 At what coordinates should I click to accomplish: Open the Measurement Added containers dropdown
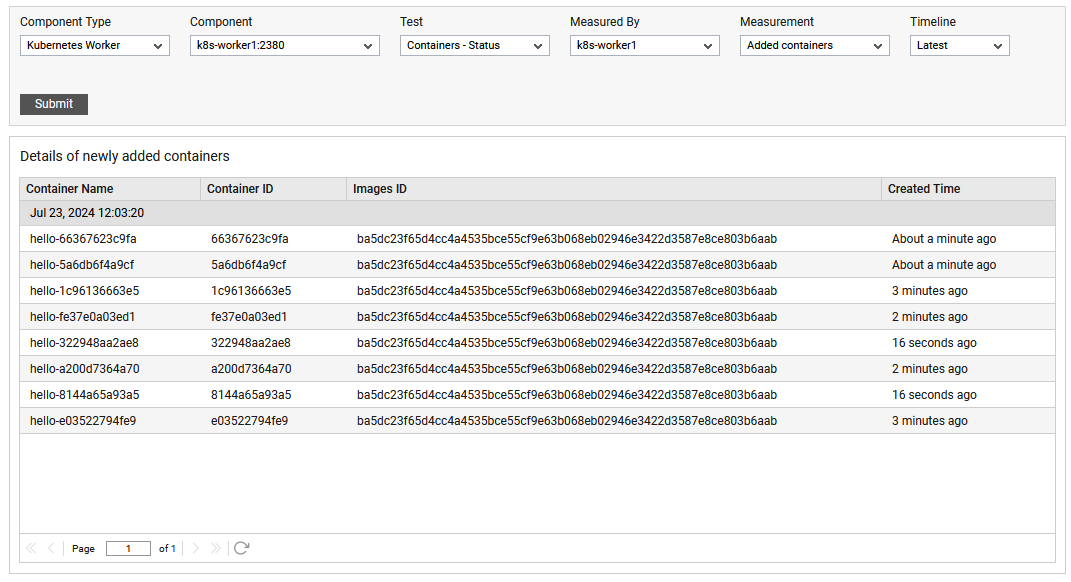pos(815,46)
